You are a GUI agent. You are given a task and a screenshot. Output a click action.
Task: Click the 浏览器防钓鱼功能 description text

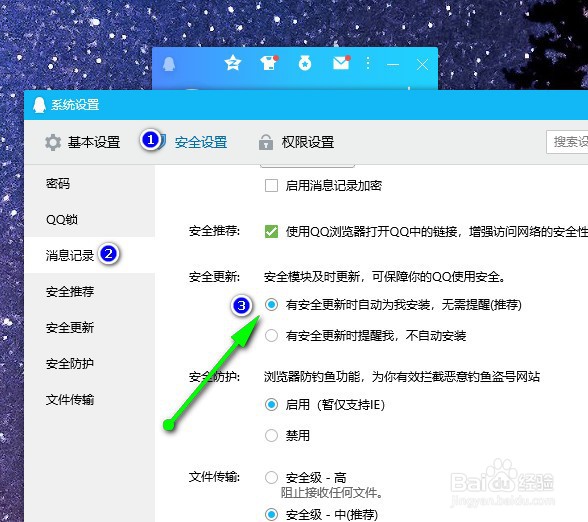point(402,376)
